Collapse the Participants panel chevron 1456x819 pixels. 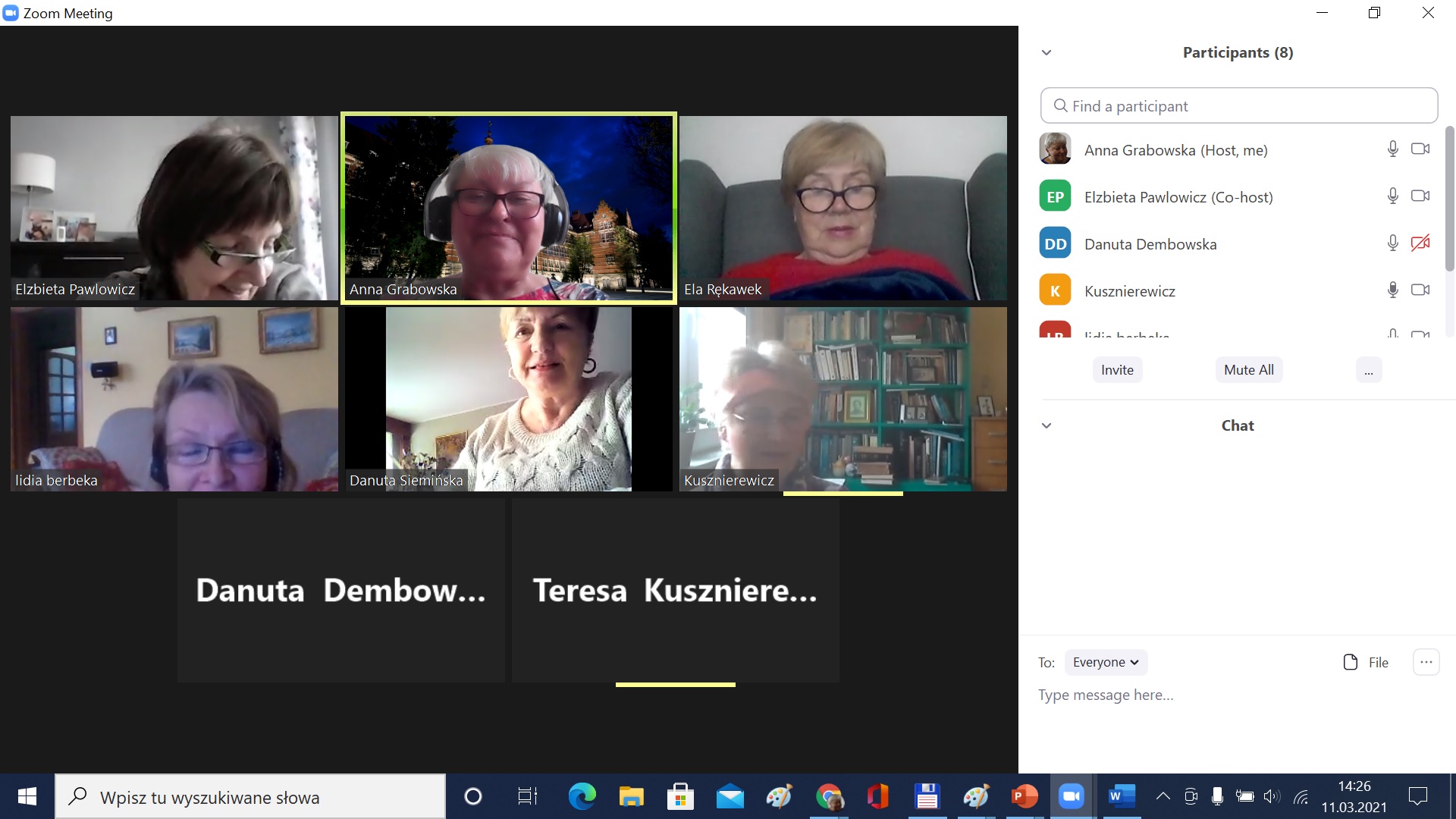click(x=1046, y=52)
